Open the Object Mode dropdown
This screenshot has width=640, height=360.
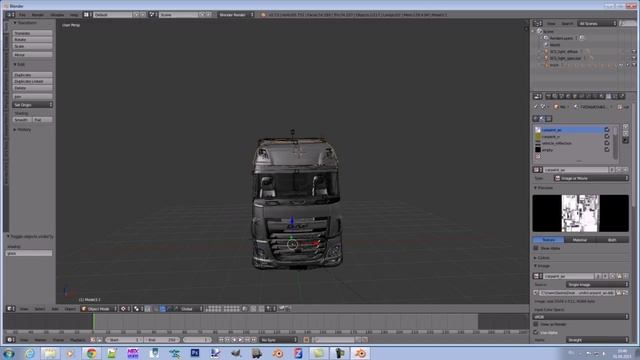[99, 309]
